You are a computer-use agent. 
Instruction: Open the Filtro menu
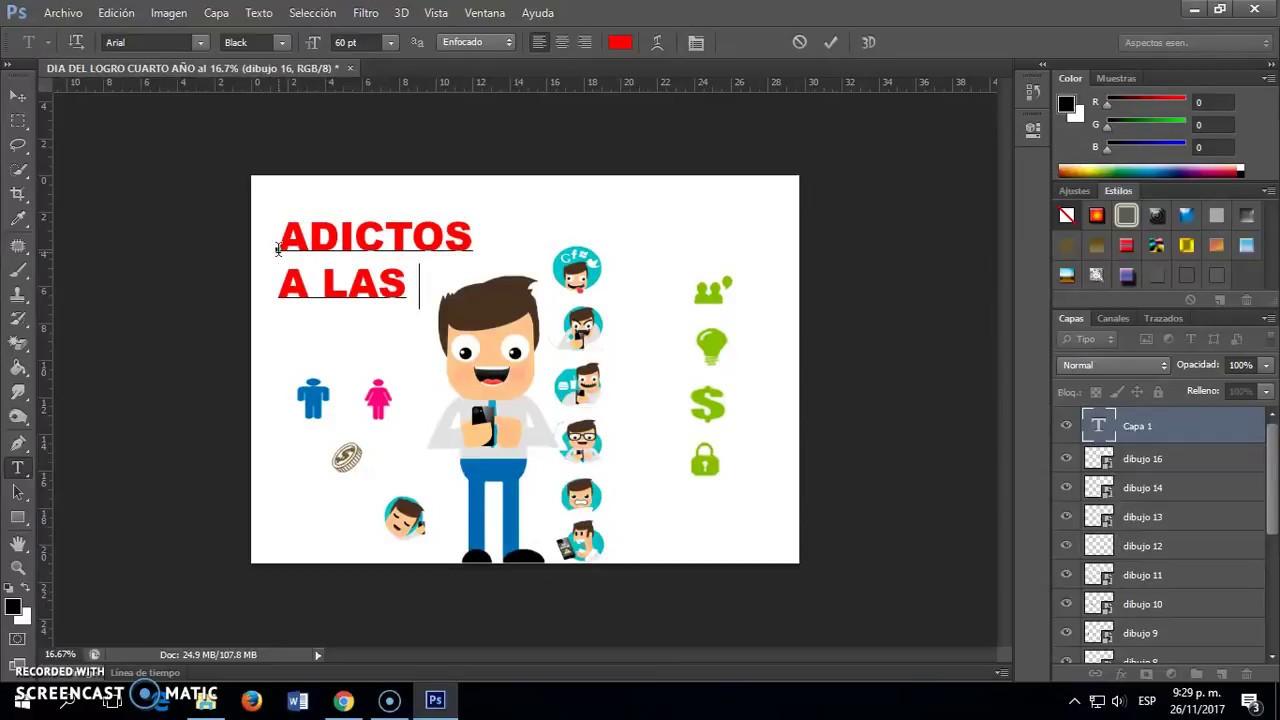(365, 13)
